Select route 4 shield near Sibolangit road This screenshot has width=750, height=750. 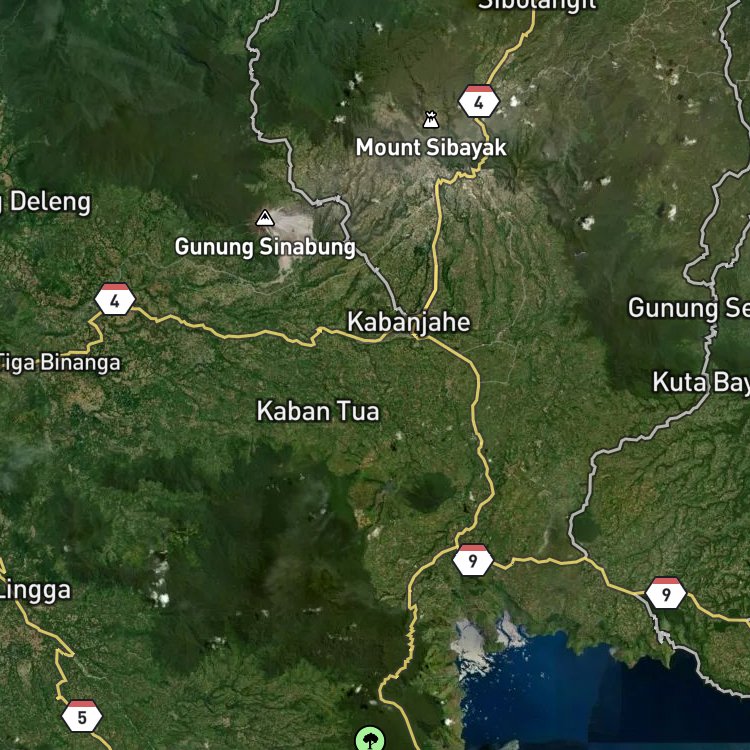tap(479, 101)
